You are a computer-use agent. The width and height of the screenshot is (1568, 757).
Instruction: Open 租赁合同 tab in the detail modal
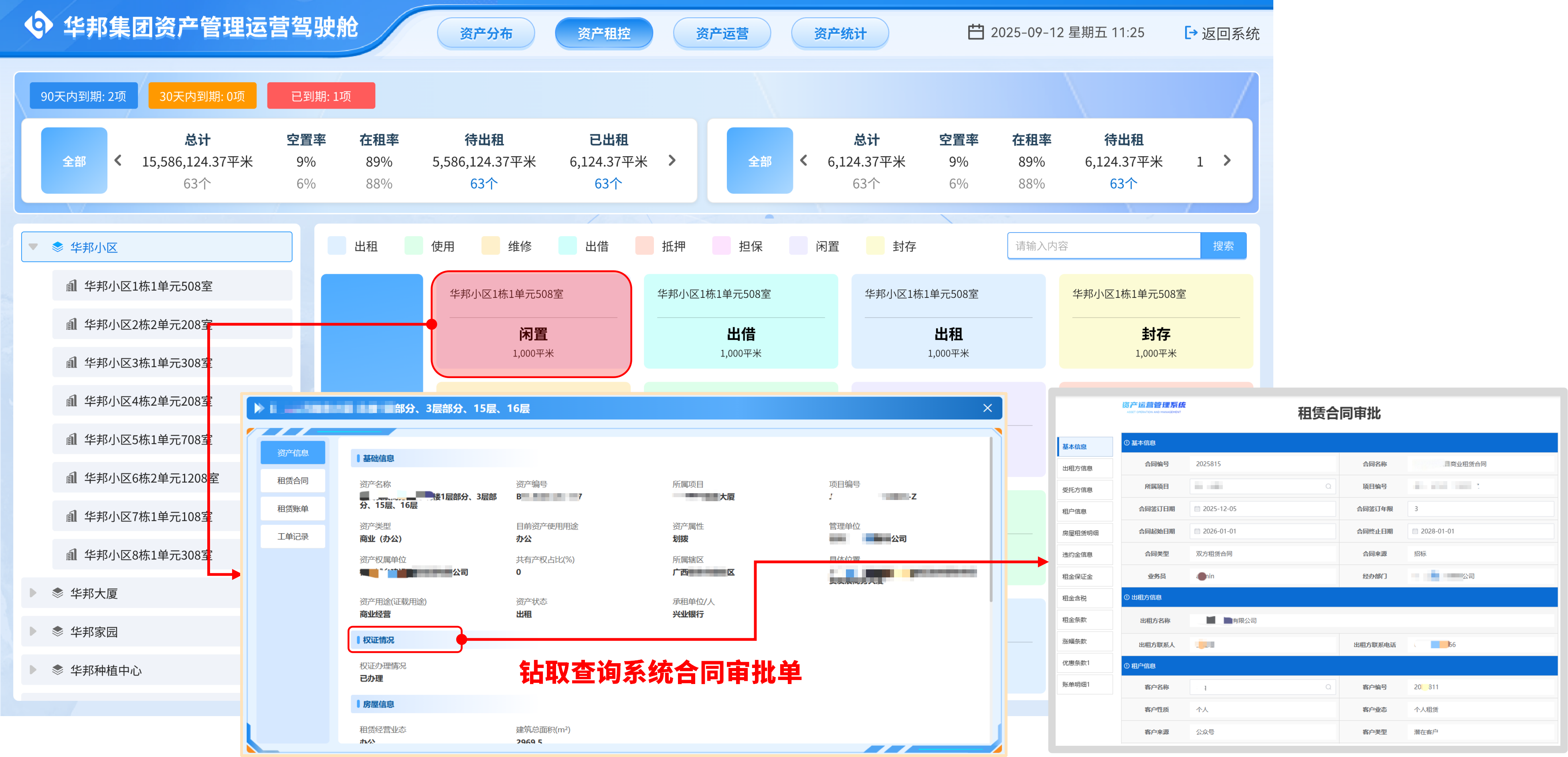point(293,480)
